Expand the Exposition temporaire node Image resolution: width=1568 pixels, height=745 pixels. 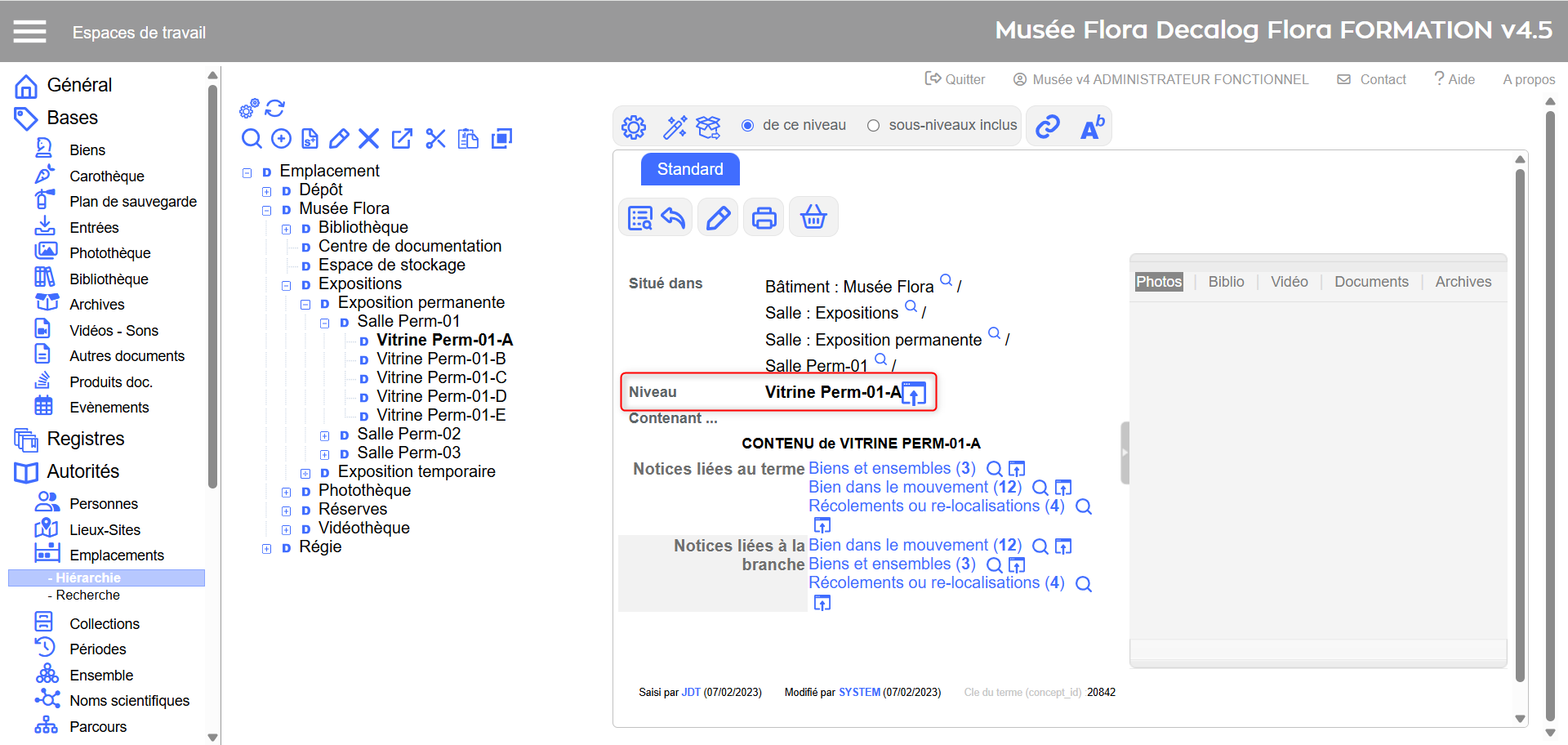(305, 473)
